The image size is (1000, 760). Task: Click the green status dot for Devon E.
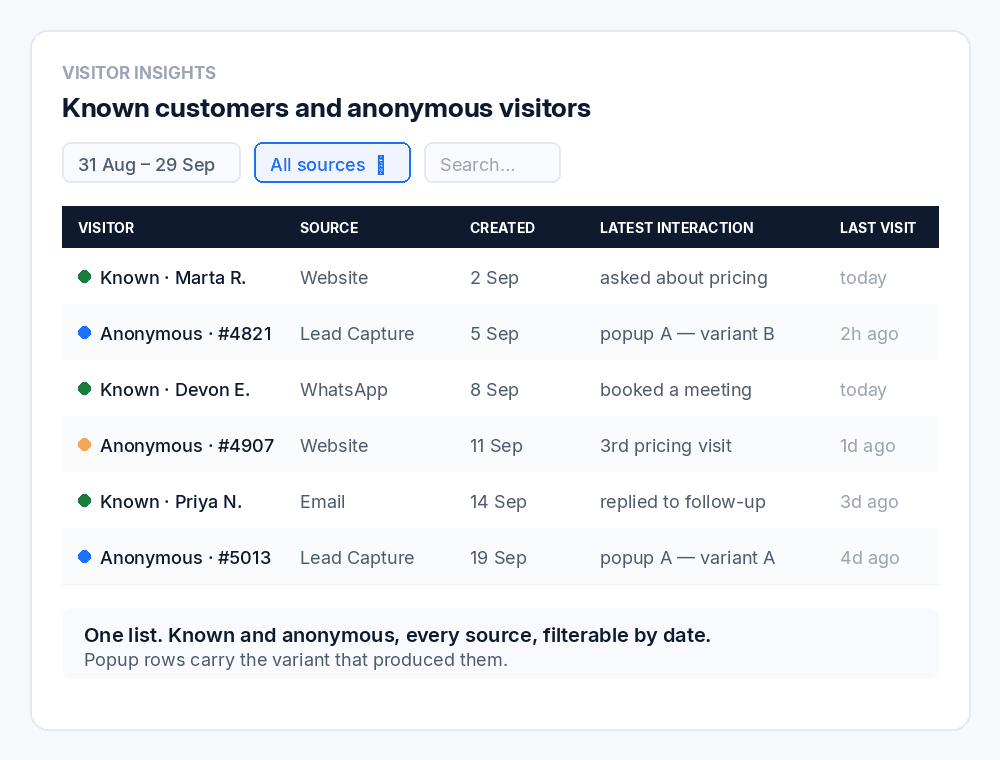tap(84, 389)
